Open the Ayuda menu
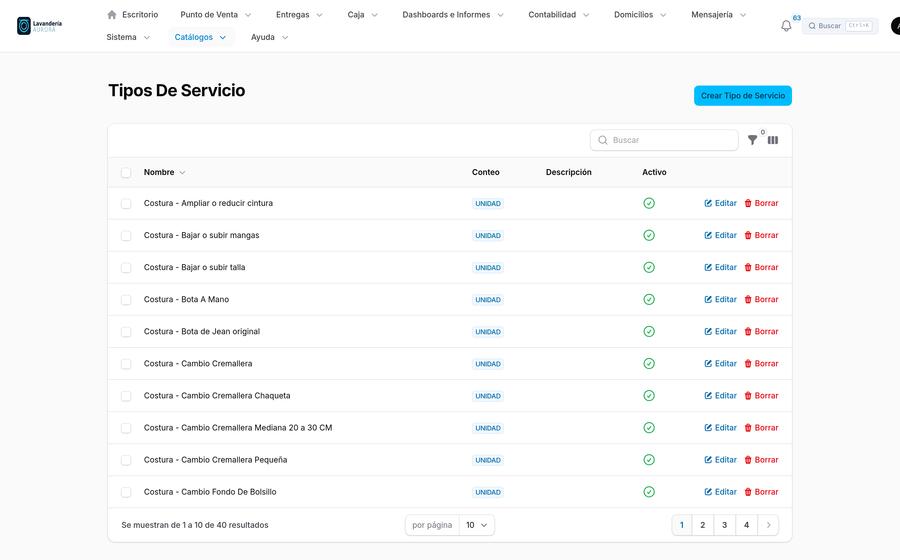This screenshot has height=560, width=900. 269,37
